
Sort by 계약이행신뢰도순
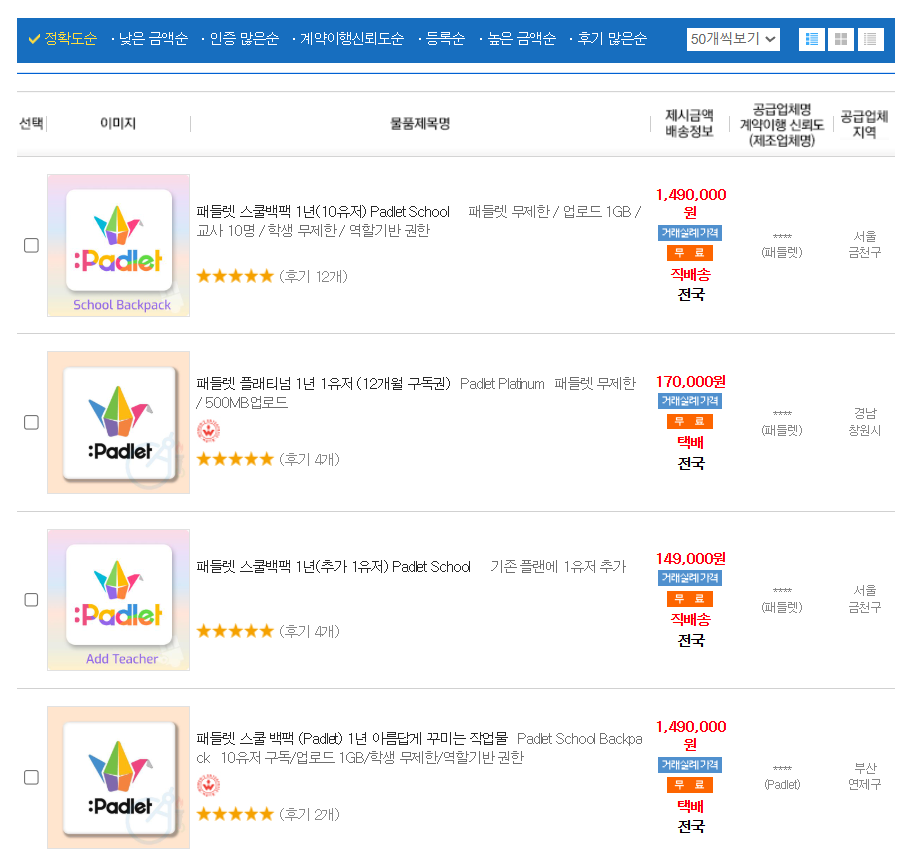352,39
